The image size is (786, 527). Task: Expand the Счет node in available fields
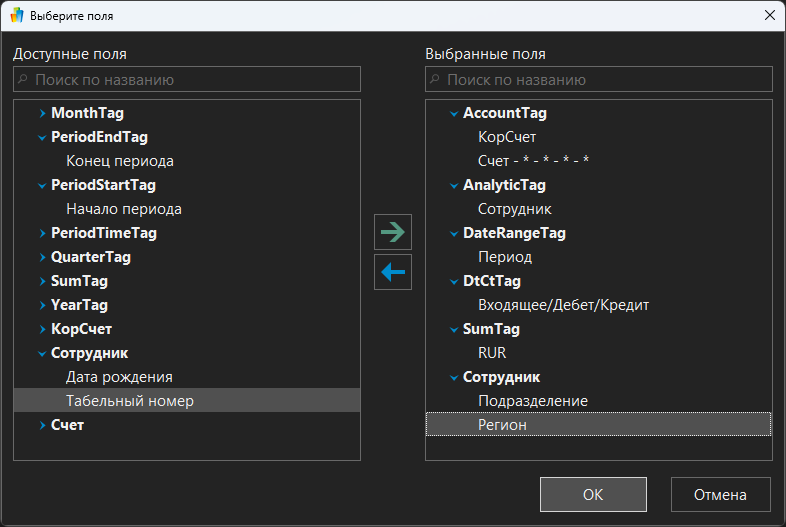pyautogui.click(x=42, y=426)
